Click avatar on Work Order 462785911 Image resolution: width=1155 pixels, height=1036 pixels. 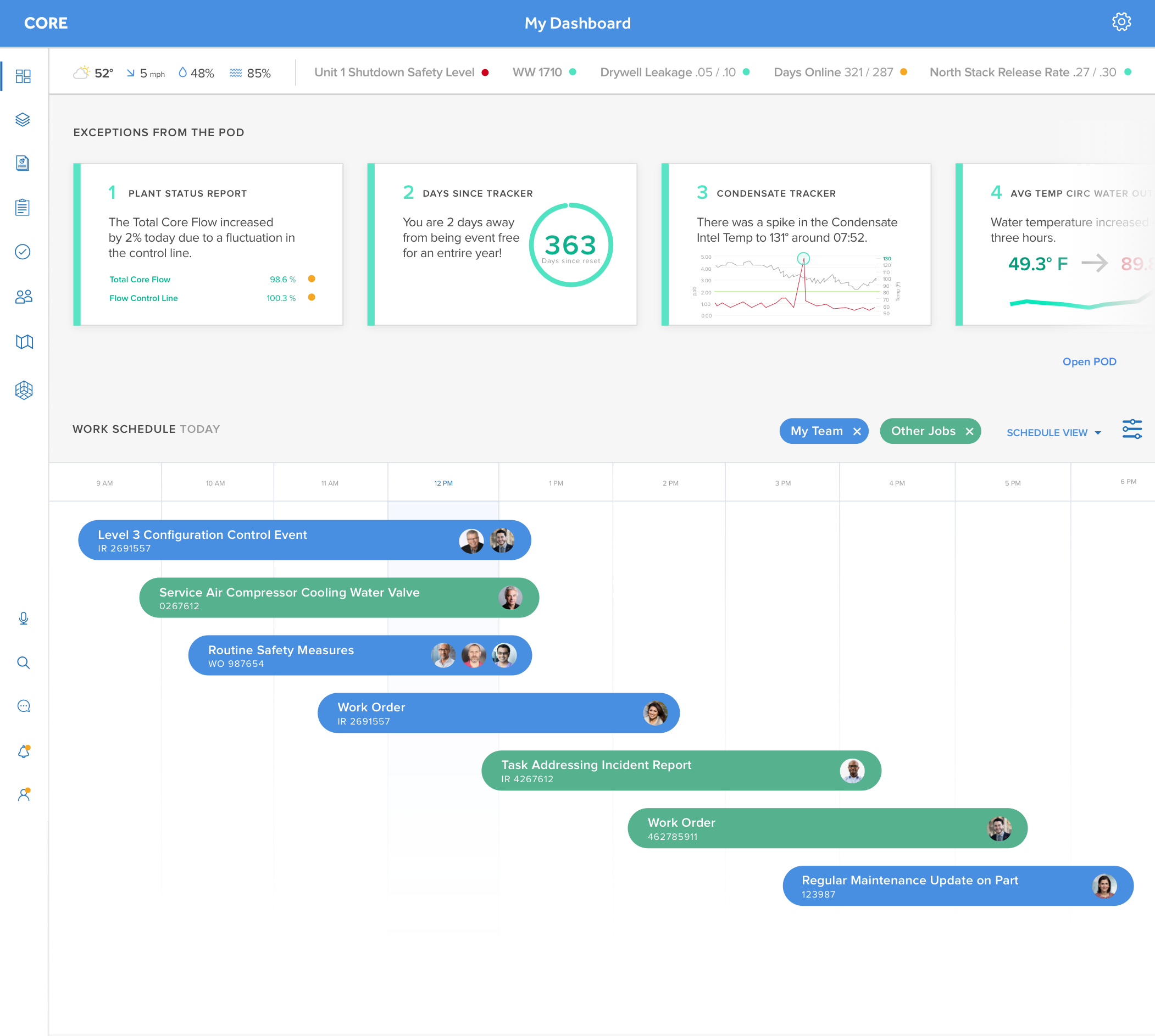[x=999, y=828]
